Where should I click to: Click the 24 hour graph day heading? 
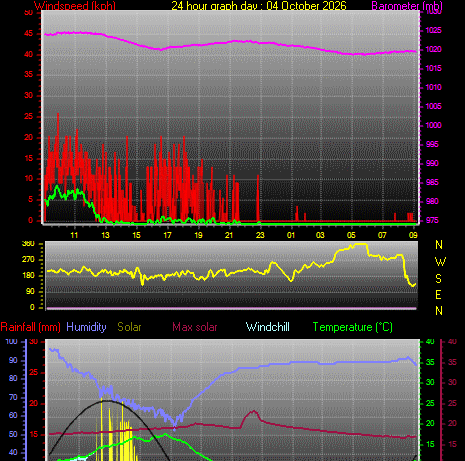pyautogui.click(x=259, y=6)
